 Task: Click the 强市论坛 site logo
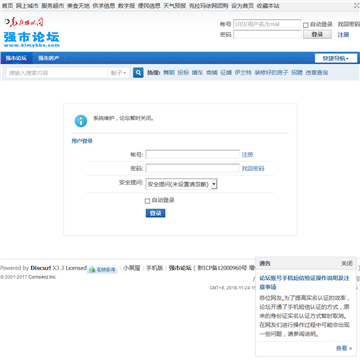coord(32,39)
